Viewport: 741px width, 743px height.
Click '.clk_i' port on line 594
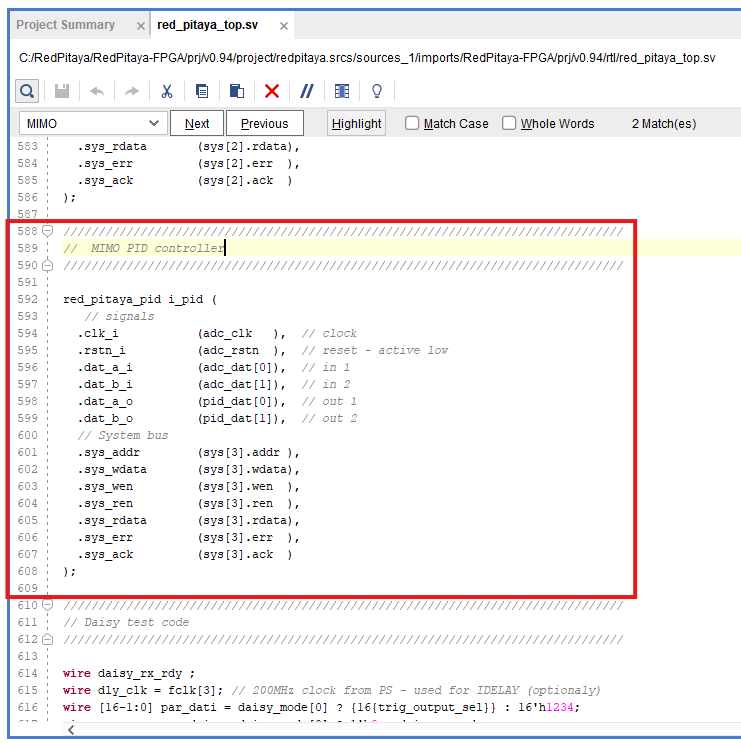click(x=98, y=334)
